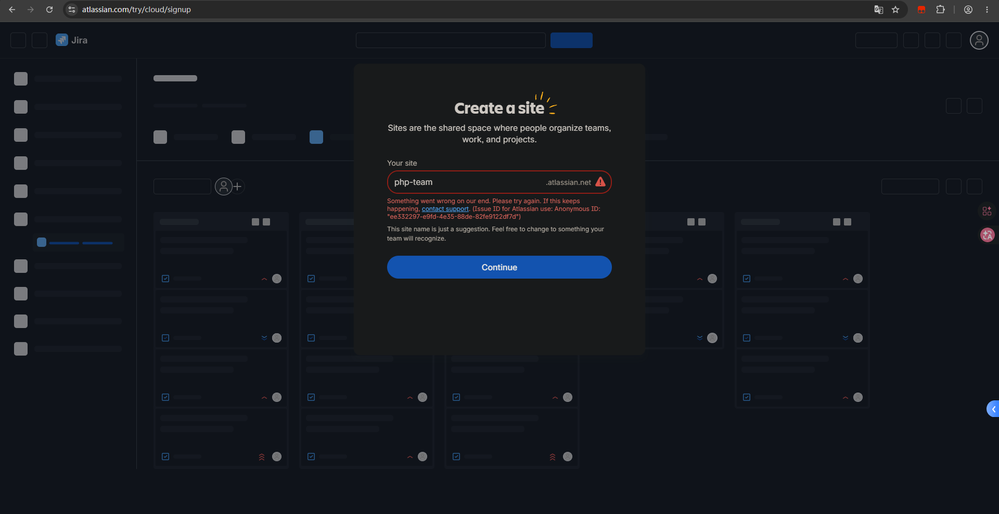Open the red extension icon

click(921, 10)
